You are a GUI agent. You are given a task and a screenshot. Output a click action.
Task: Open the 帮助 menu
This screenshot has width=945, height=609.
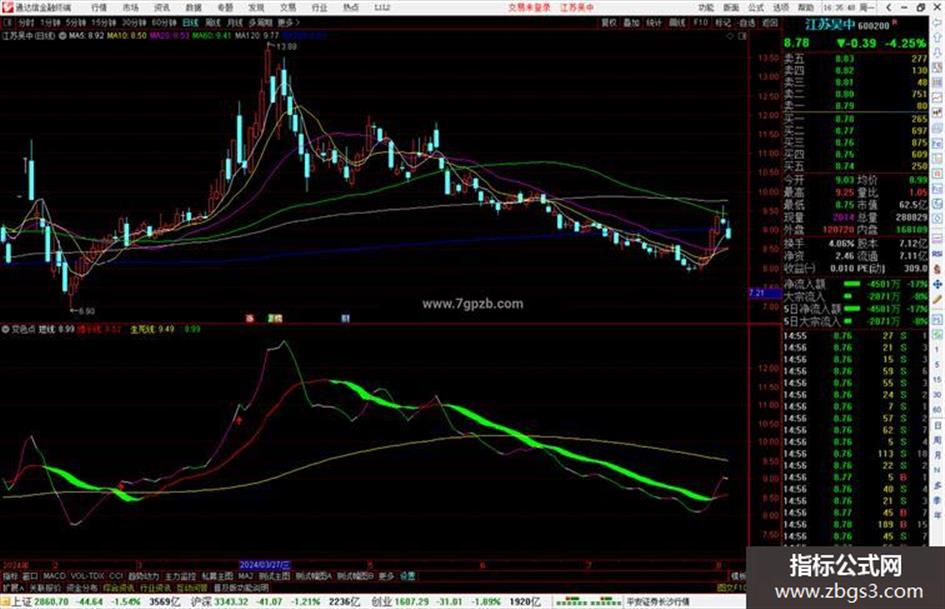[805, 8]
